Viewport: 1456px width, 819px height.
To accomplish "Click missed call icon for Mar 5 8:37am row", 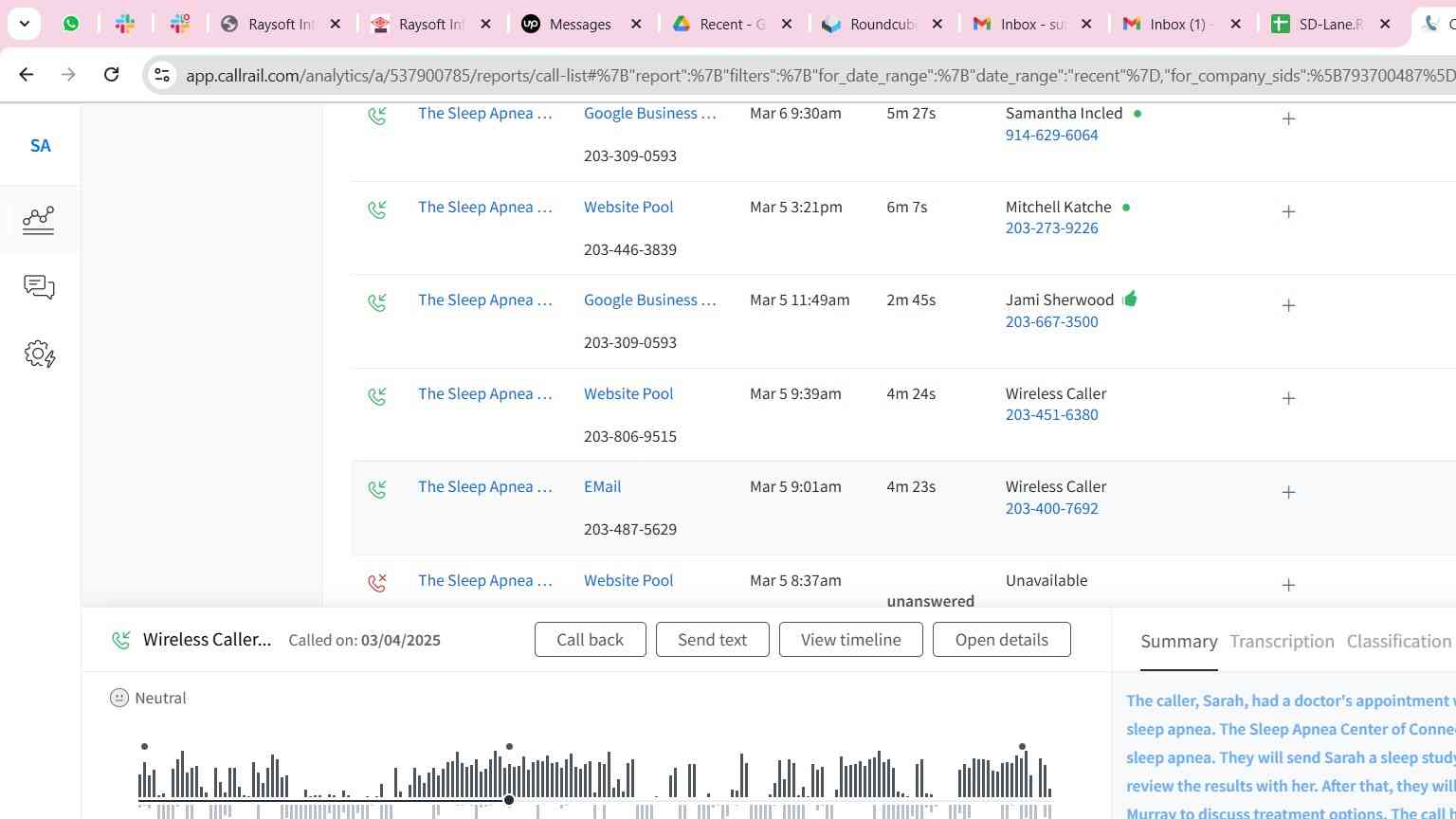I will click(377, 582).
